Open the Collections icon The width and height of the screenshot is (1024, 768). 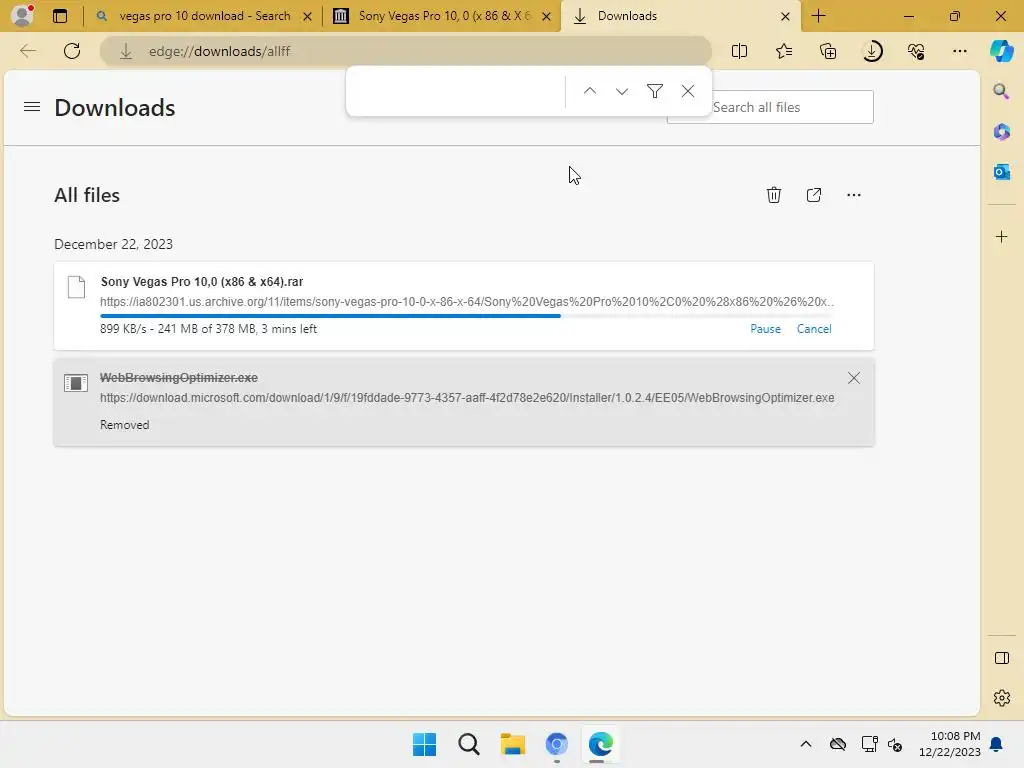828,51
